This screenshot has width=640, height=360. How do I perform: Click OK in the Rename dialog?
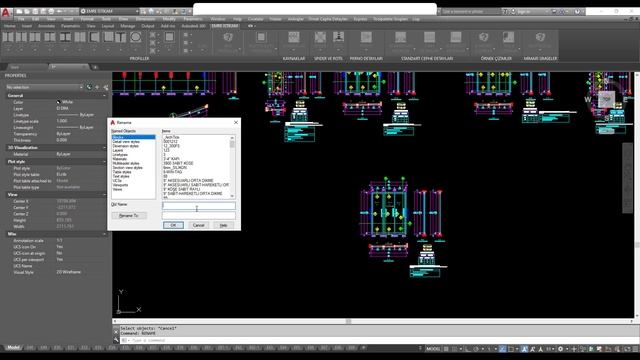pyautogui.click(x=173, y=225)
